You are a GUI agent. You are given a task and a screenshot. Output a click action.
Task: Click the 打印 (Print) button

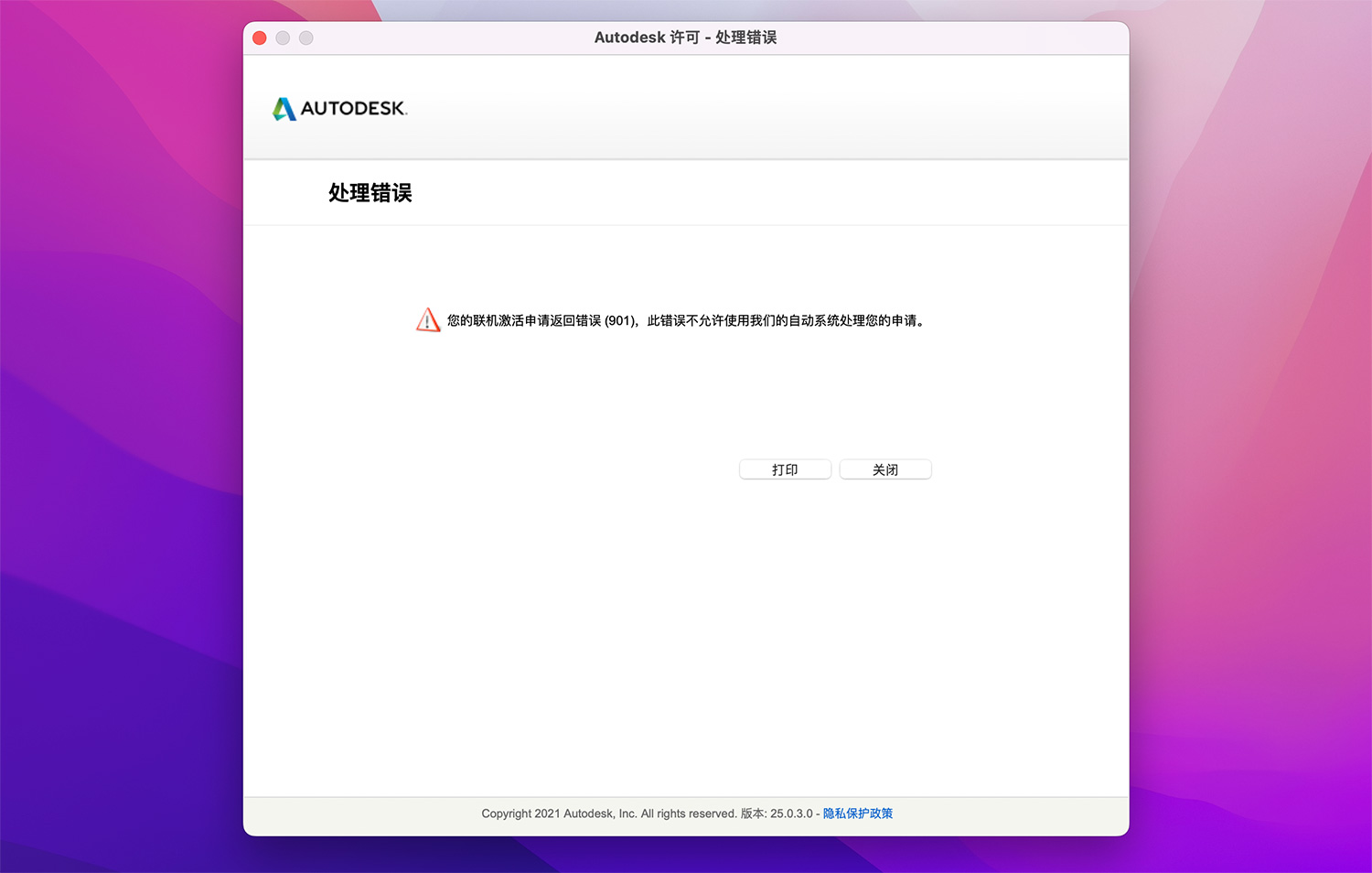pos(785,469)
